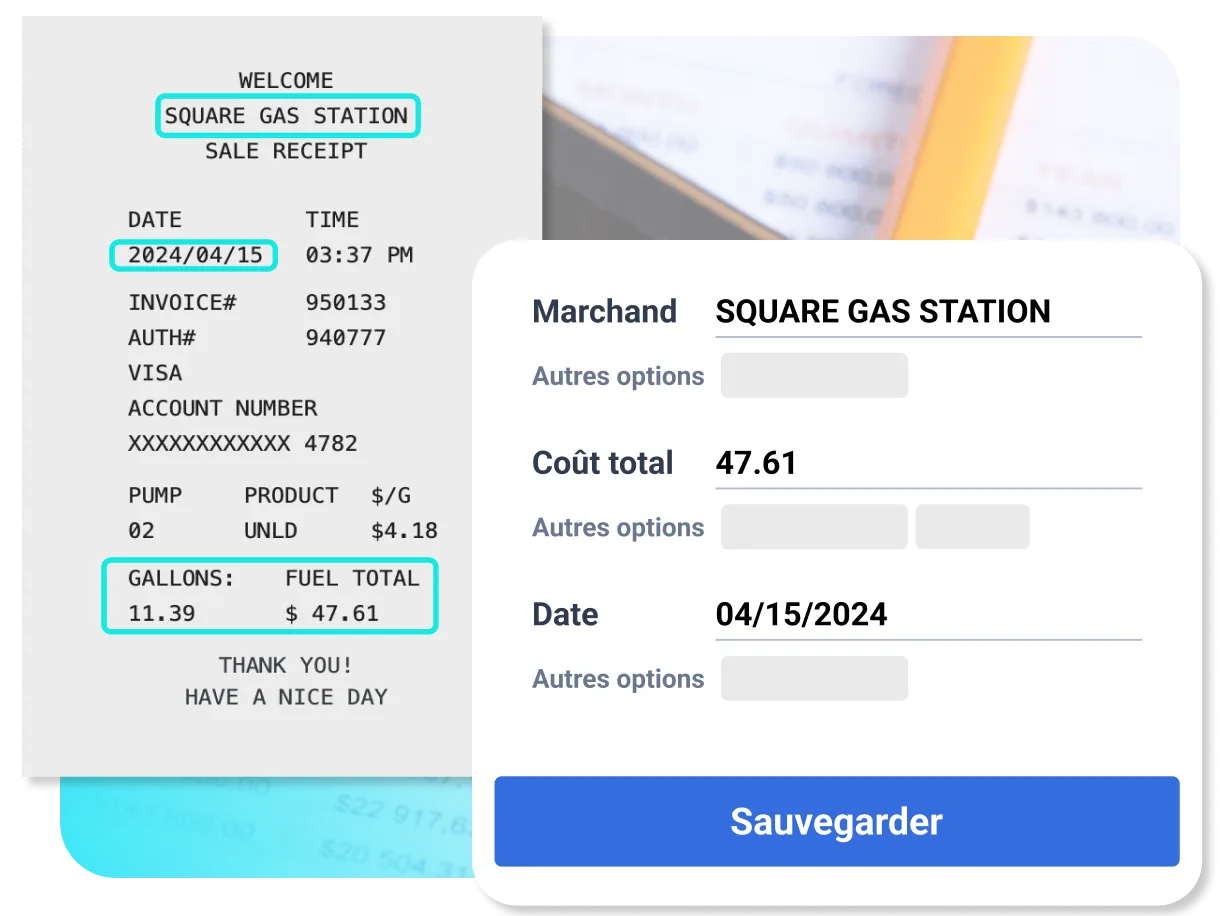The width and height of the screenshot is (1220, 916).
Task: Choose the first alternate option under Coût total
Action: 814,527
